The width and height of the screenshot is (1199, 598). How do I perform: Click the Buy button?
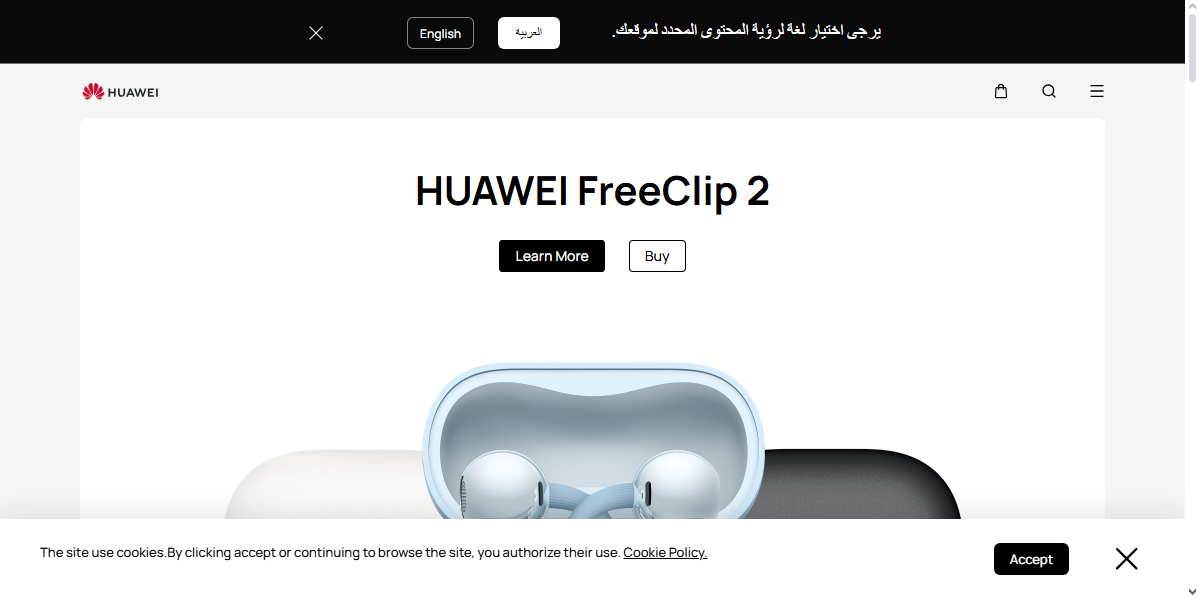[657, 256]
